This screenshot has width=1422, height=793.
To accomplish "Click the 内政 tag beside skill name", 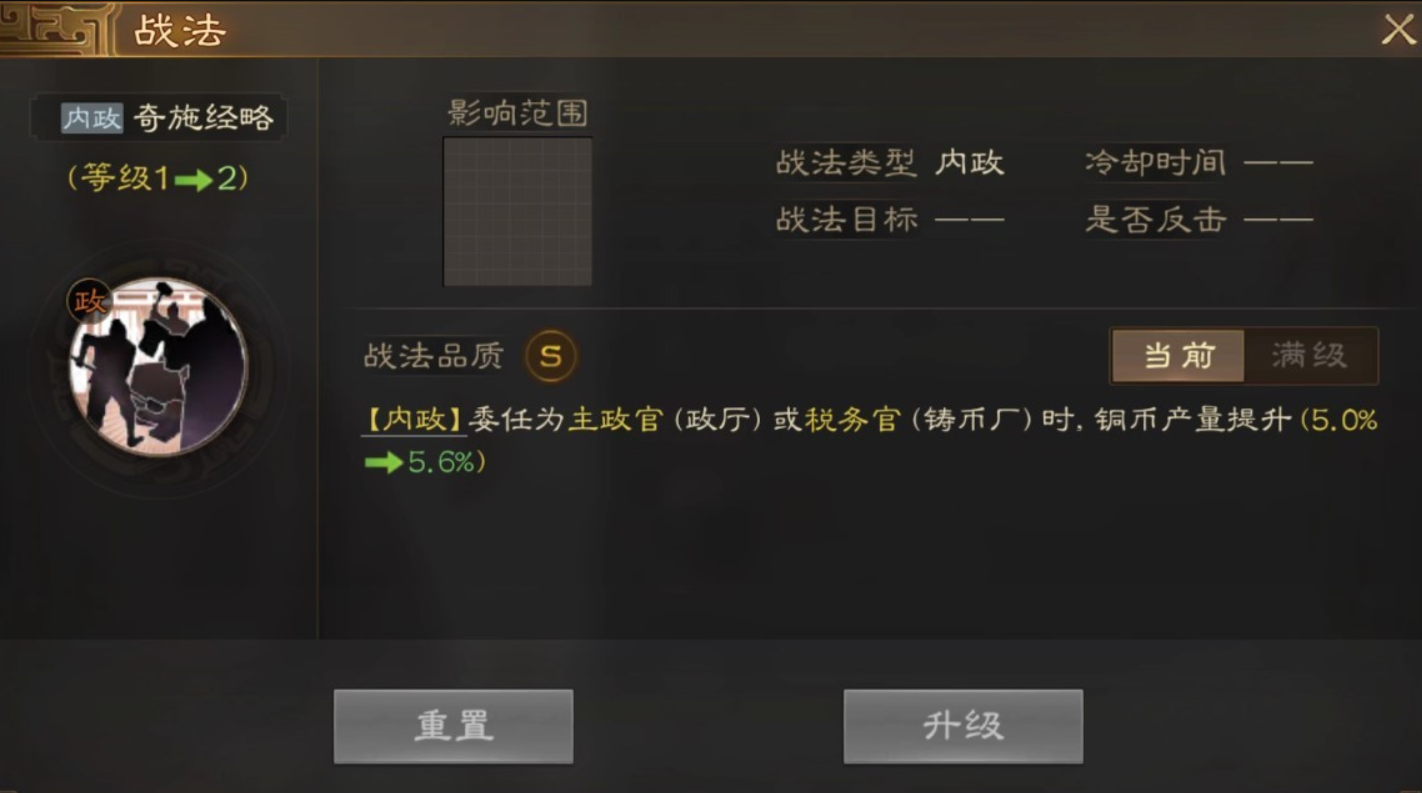I will [x=92, y=118].
